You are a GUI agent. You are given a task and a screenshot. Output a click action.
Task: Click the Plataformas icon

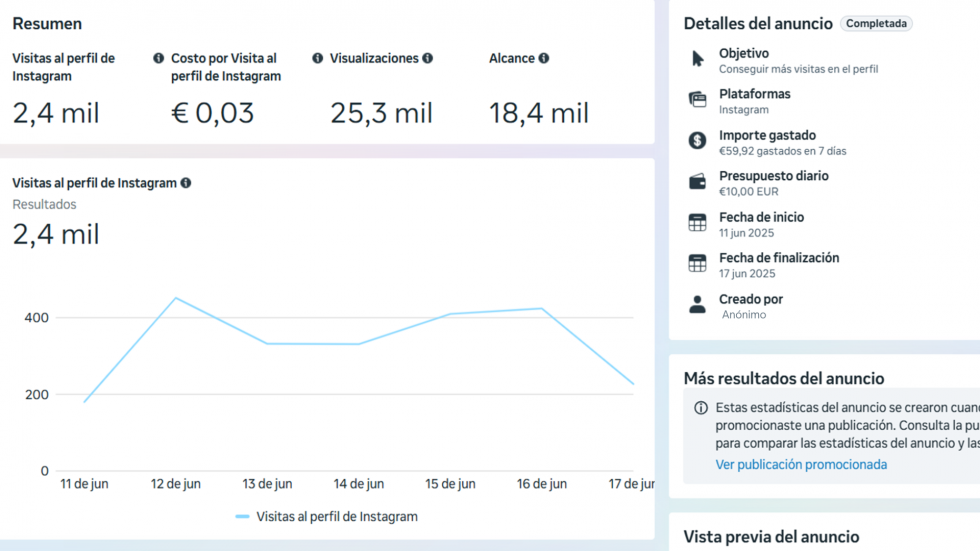click(698, 99)
